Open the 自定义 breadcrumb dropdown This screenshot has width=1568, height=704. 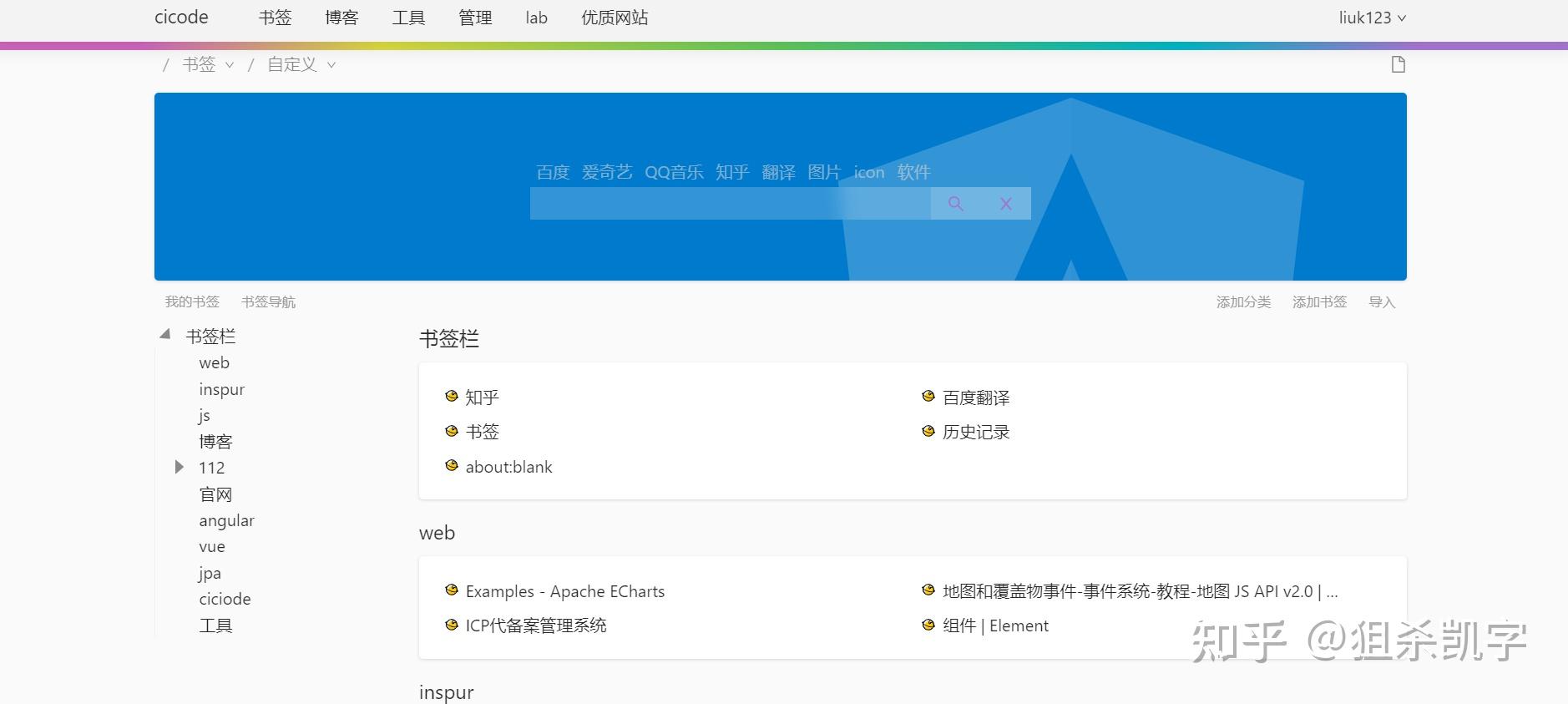pos(301,64)
